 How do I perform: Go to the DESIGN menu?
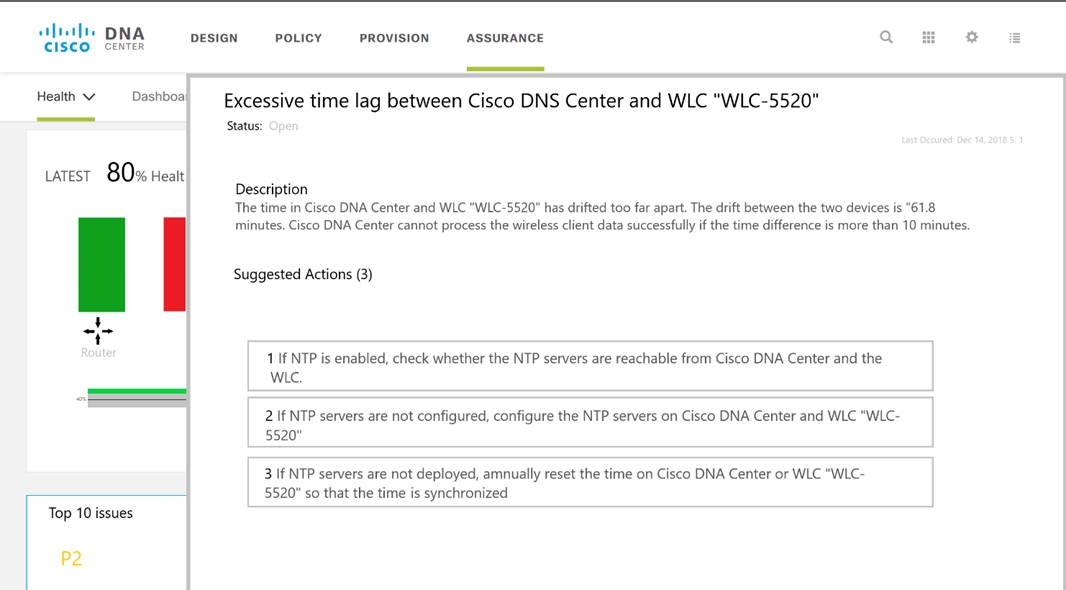214,38
